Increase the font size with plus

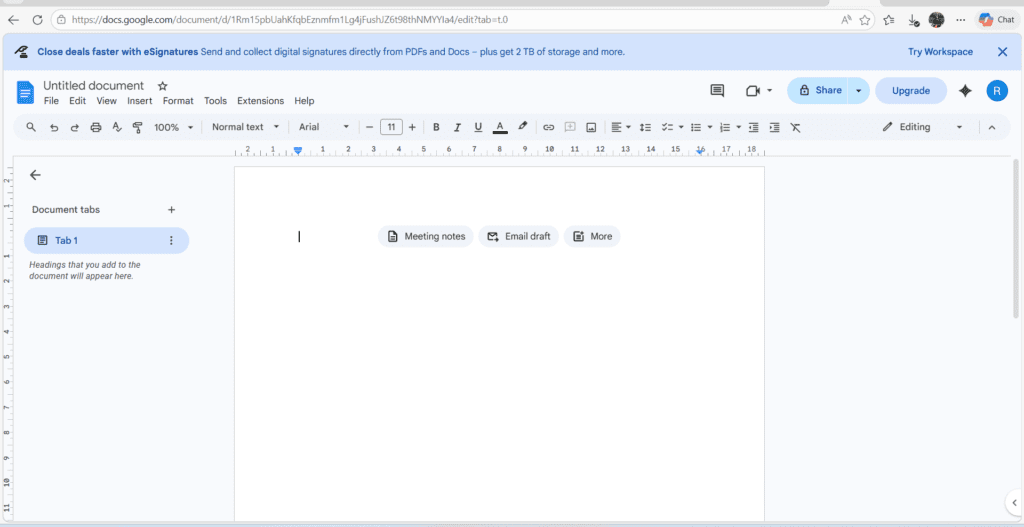[x=412, y=127]
